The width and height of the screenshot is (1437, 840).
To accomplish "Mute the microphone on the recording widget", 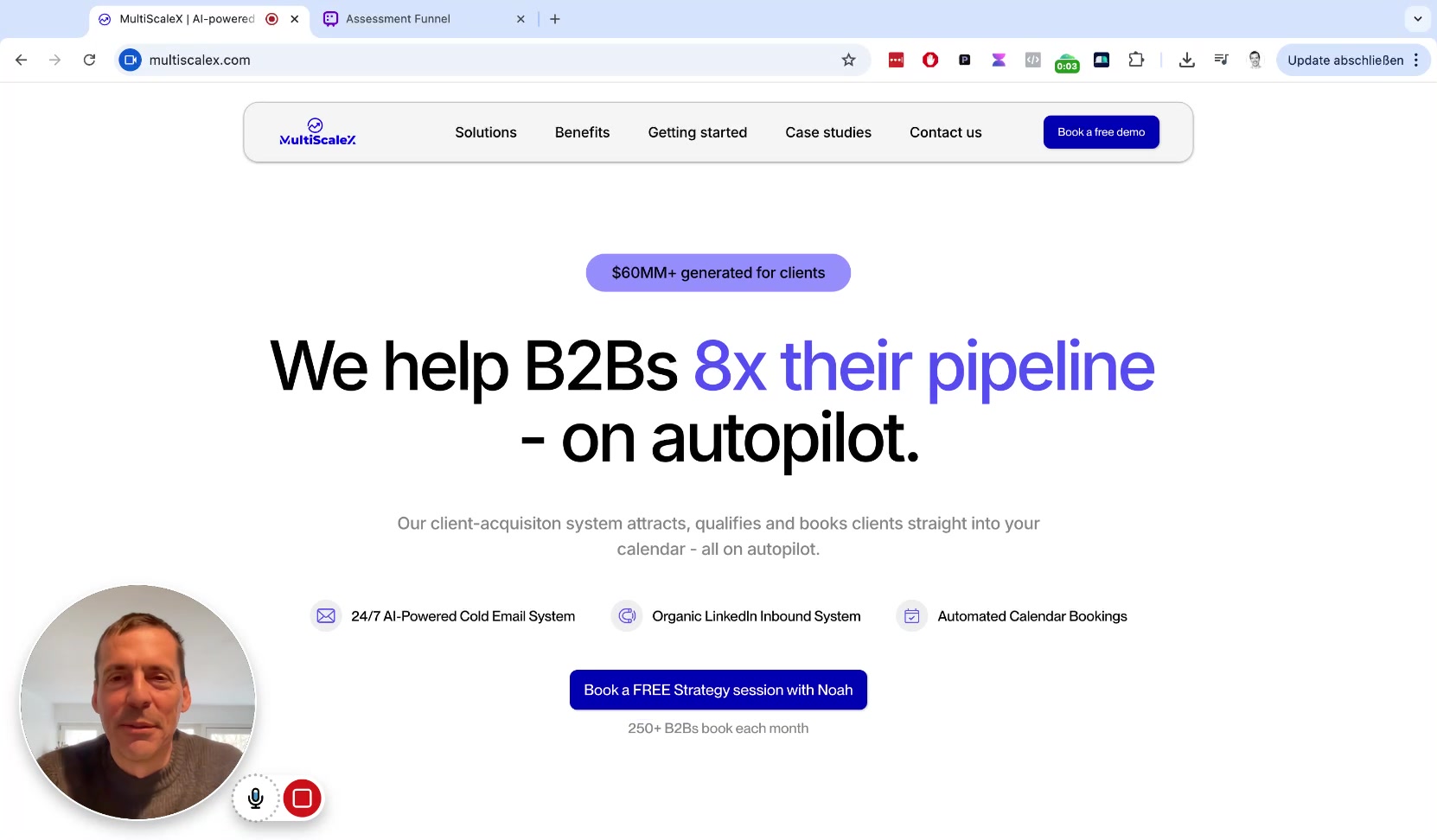I will [x=256, y=799].
